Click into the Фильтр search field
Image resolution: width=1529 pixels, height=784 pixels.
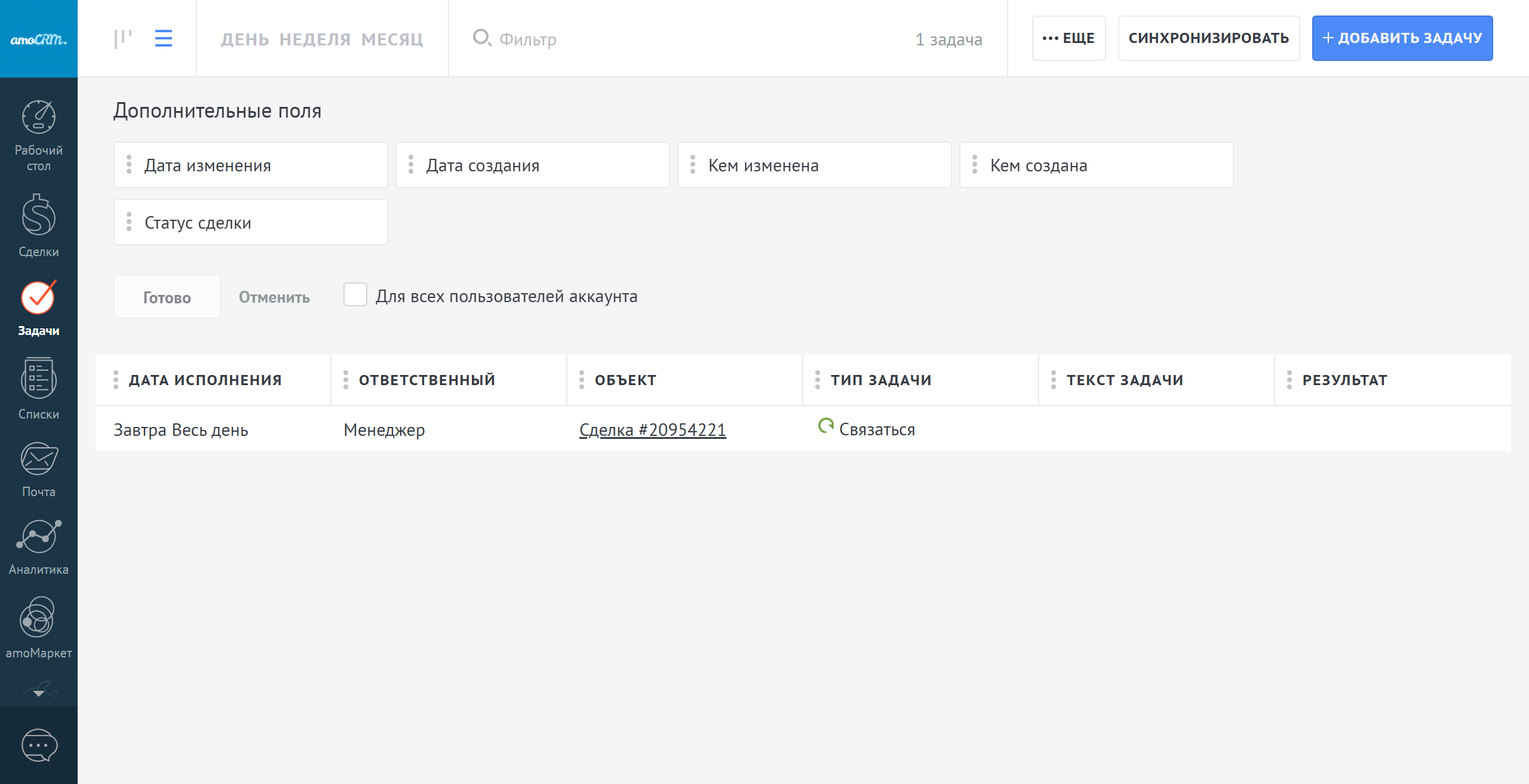[x=657, y=39]
